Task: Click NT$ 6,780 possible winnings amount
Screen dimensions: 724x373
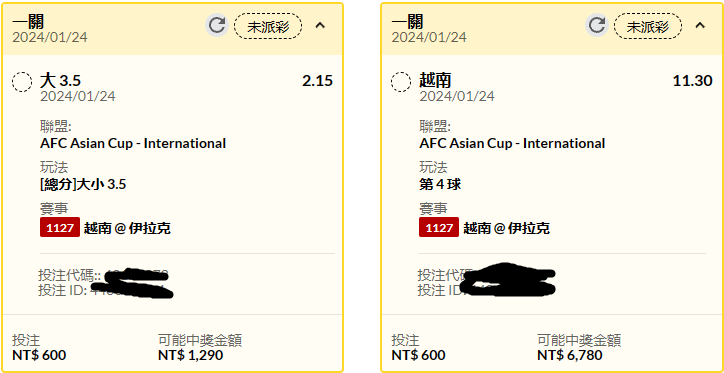Action: [x=570, y=355]
